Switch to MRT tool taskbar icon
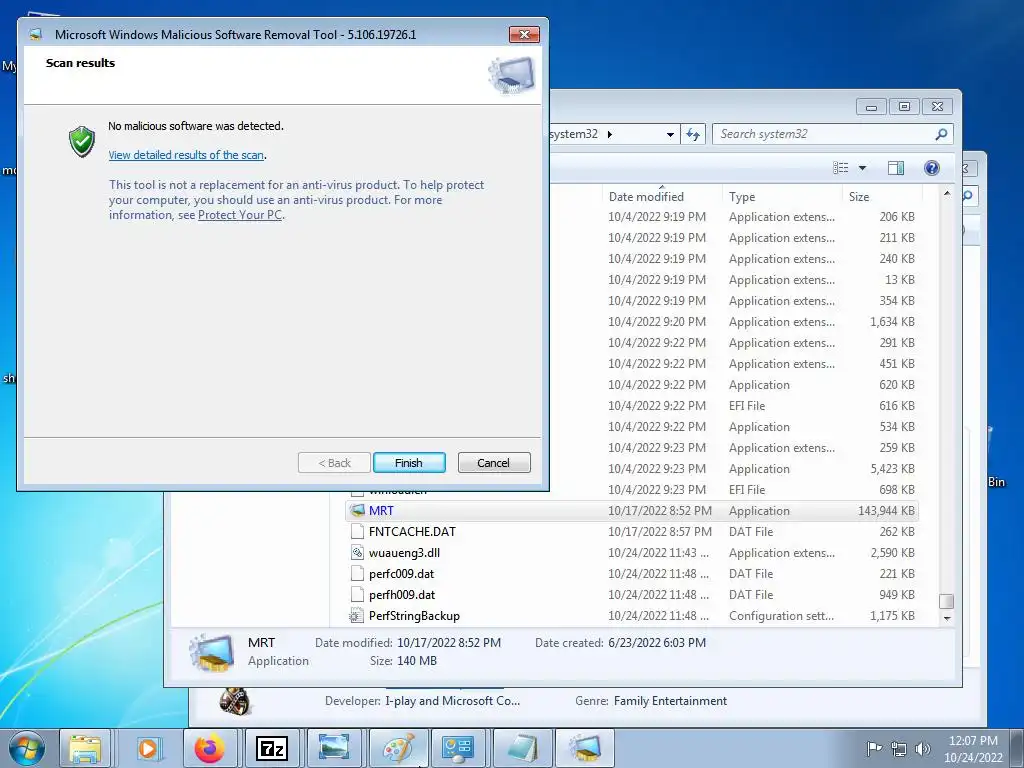 pyautogui.click(x=585, y=748)
